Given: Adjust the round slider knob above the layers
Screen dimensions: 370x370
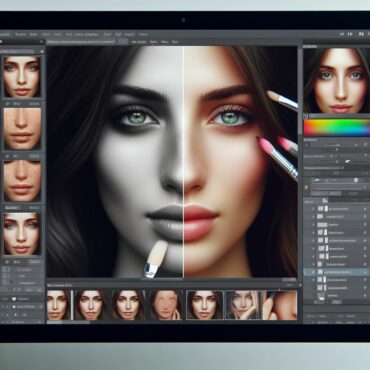Looking at the screenshot, I should click(356, 180).
